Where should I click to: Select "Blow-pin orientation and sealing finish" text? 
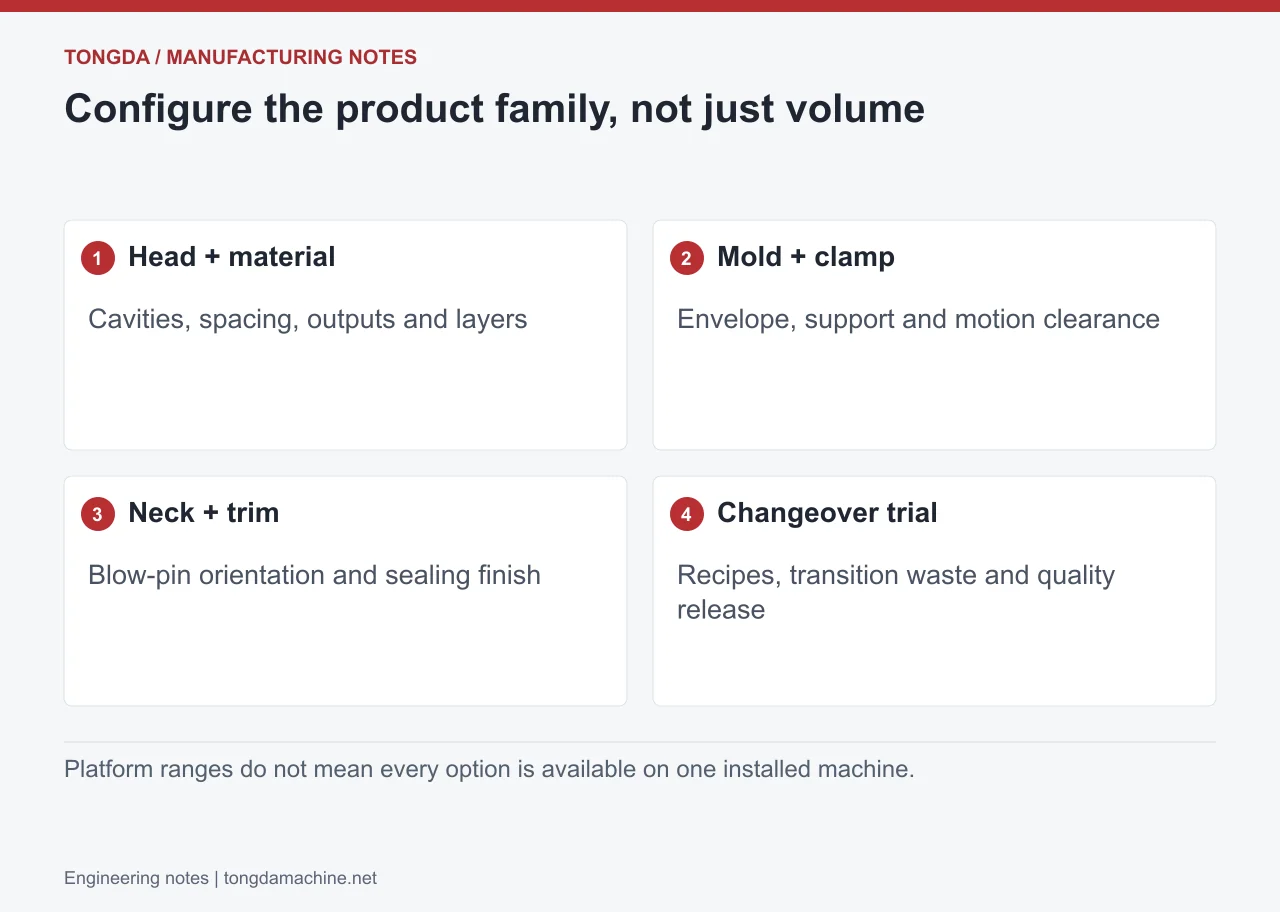click(x=314, y=575)
